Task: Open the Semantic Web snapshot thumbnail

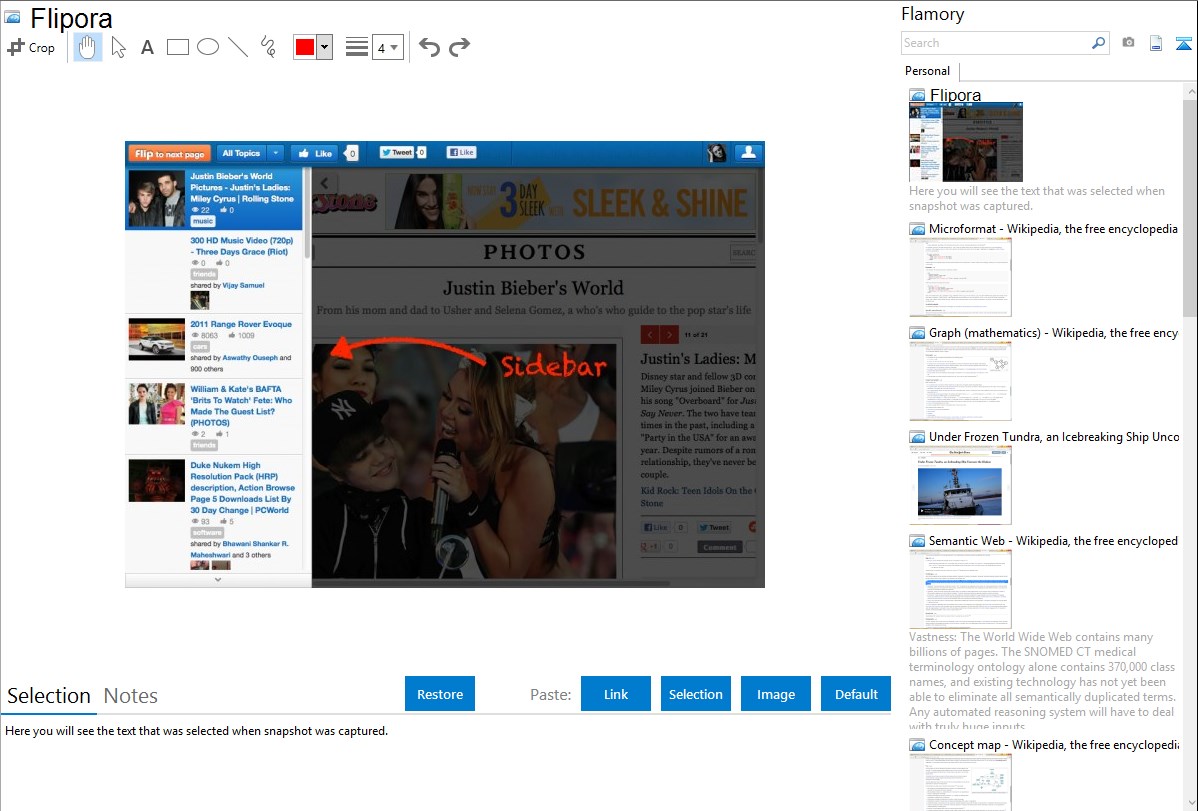Action: pyautogui.click(x=960, y=589)
